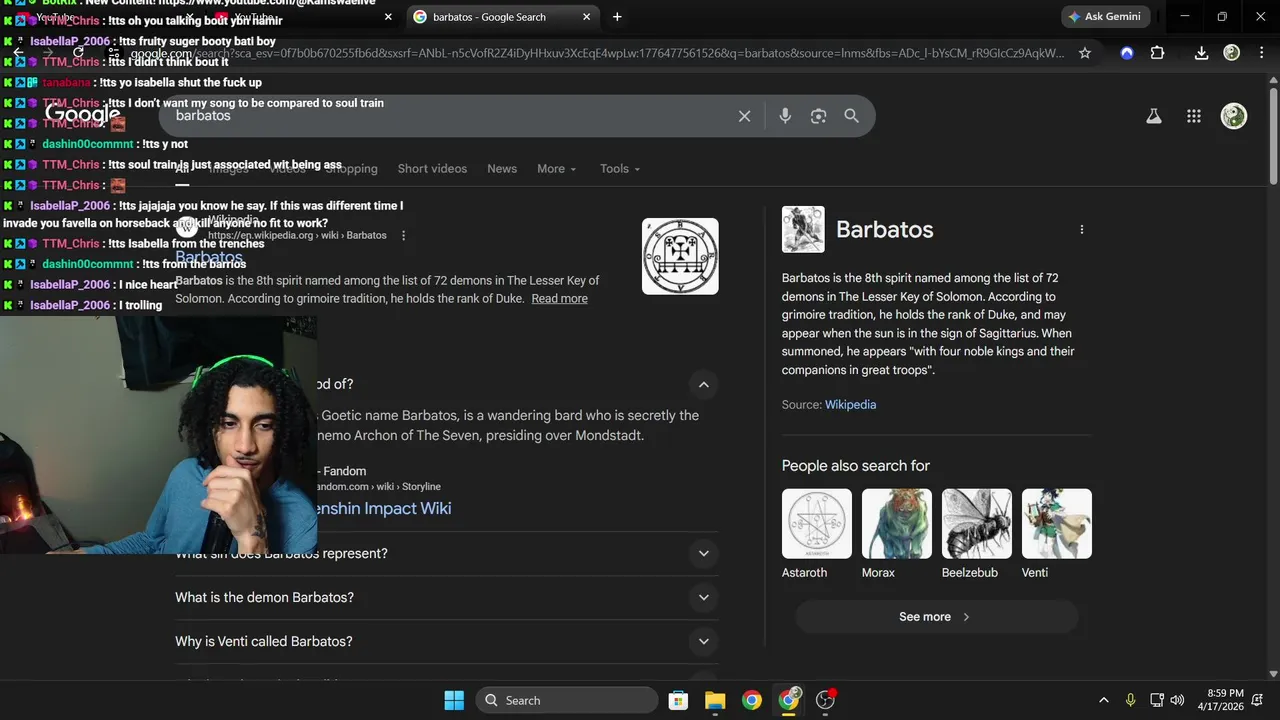Click 'People also search for' heading
1280x720 pixels.
pos(856,466)
